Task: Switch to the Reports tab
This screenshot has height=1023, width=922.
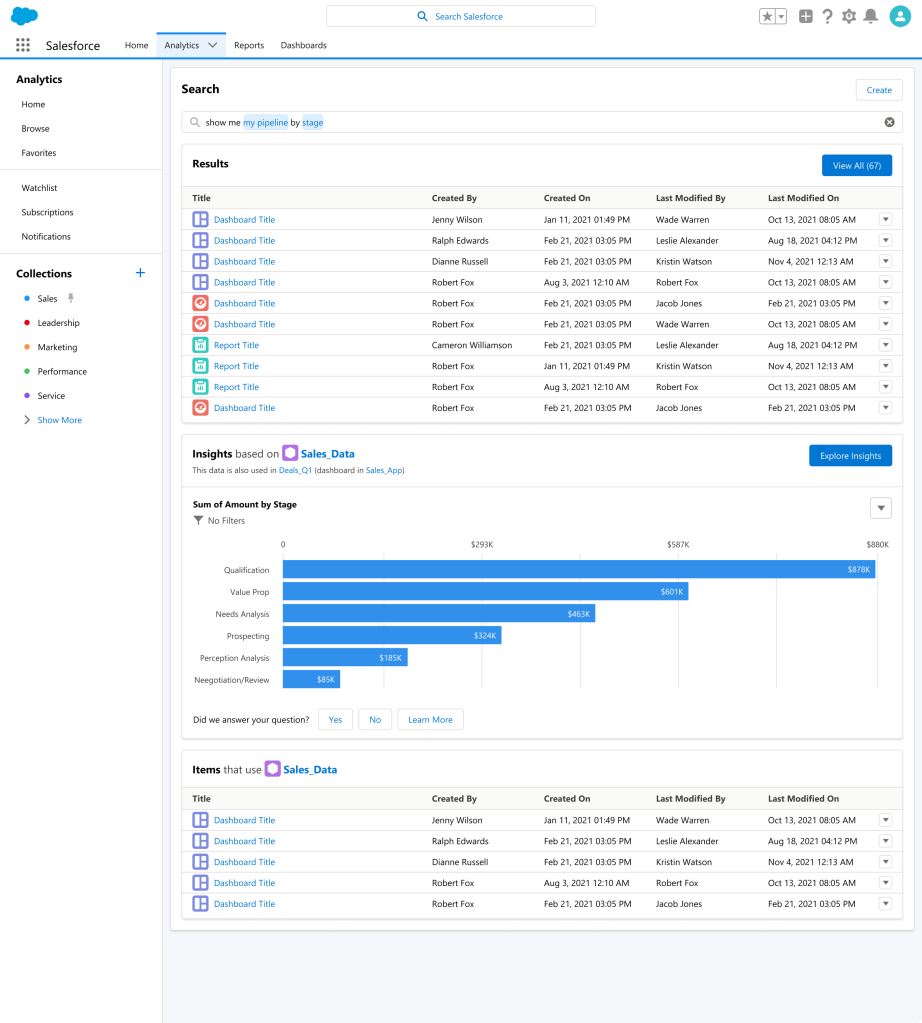Action: 249,45
